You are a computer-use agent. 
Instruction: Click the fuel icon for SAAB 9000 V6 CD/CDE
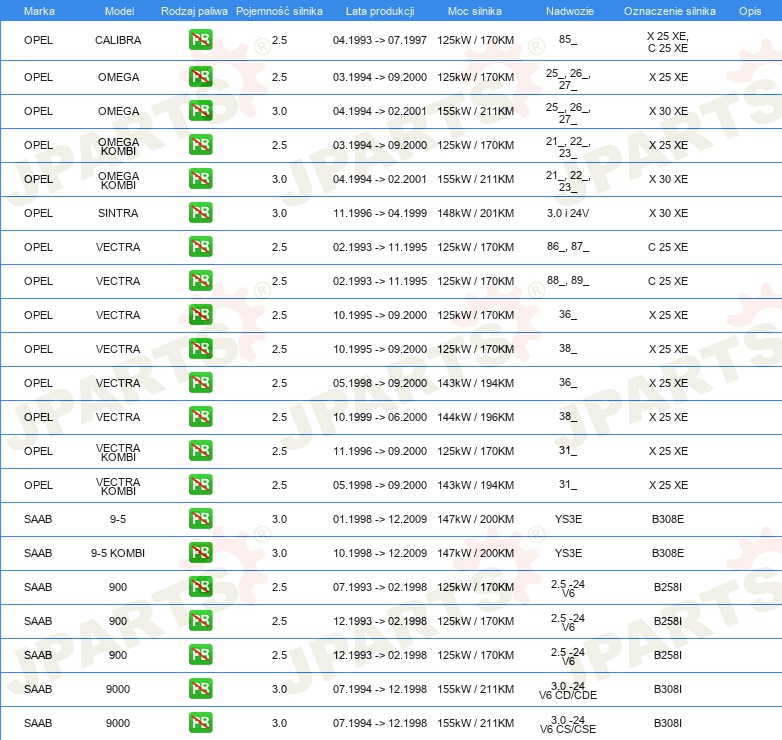pyautogui.click(x=200, y=689)
